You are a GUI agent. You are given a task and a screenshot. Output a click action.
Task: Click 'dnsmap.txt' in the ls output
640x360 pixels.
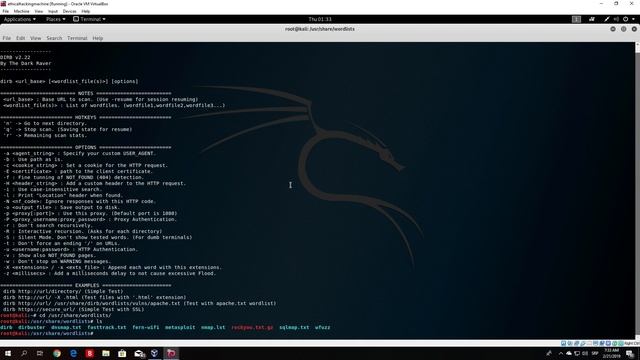pos(66,327)
